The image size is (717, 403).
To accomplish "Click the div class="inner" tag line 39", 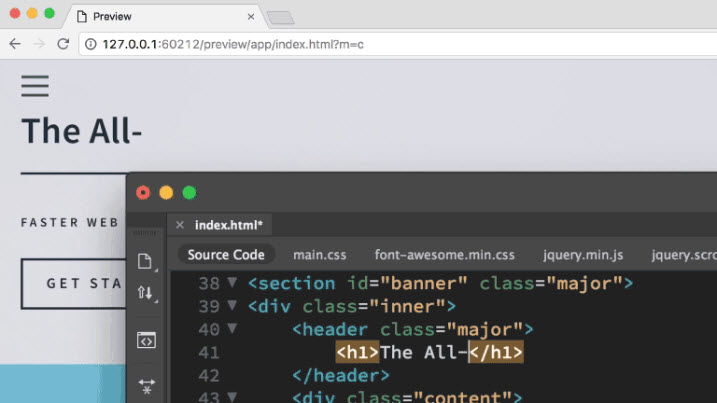I will click(352, 306).
